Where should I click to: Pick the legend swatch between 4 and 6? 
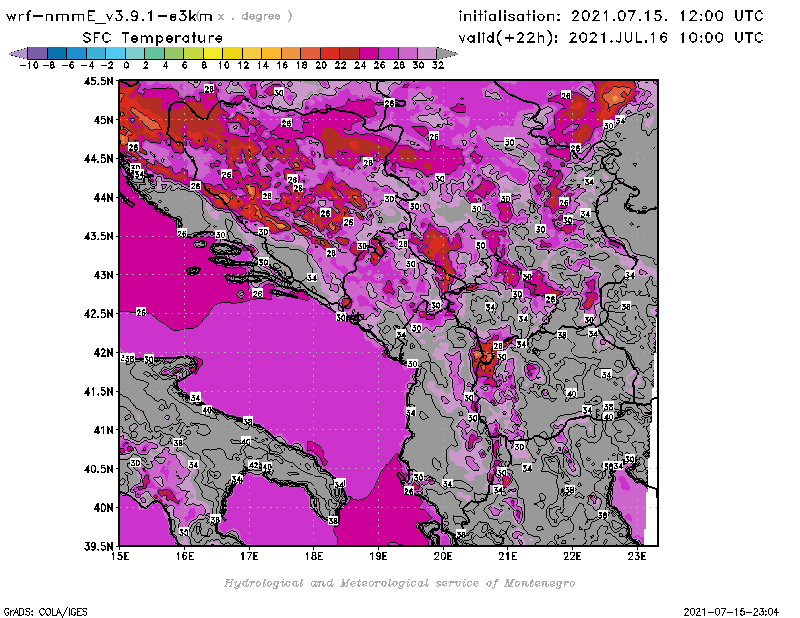pos(174,53)
